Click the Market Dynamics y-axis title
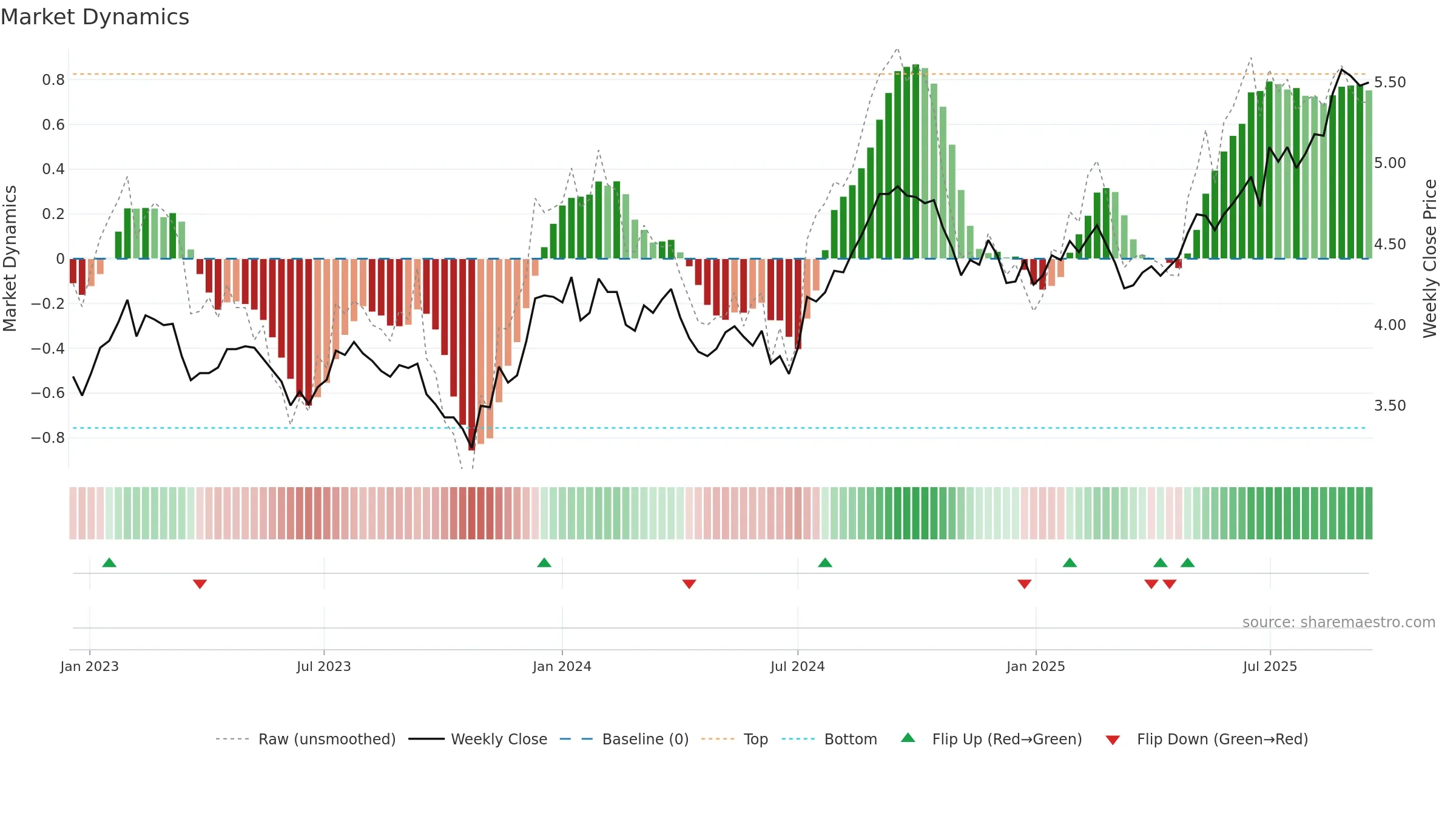This screenshot has width=1456, height=819. click(x=10, y=258)
